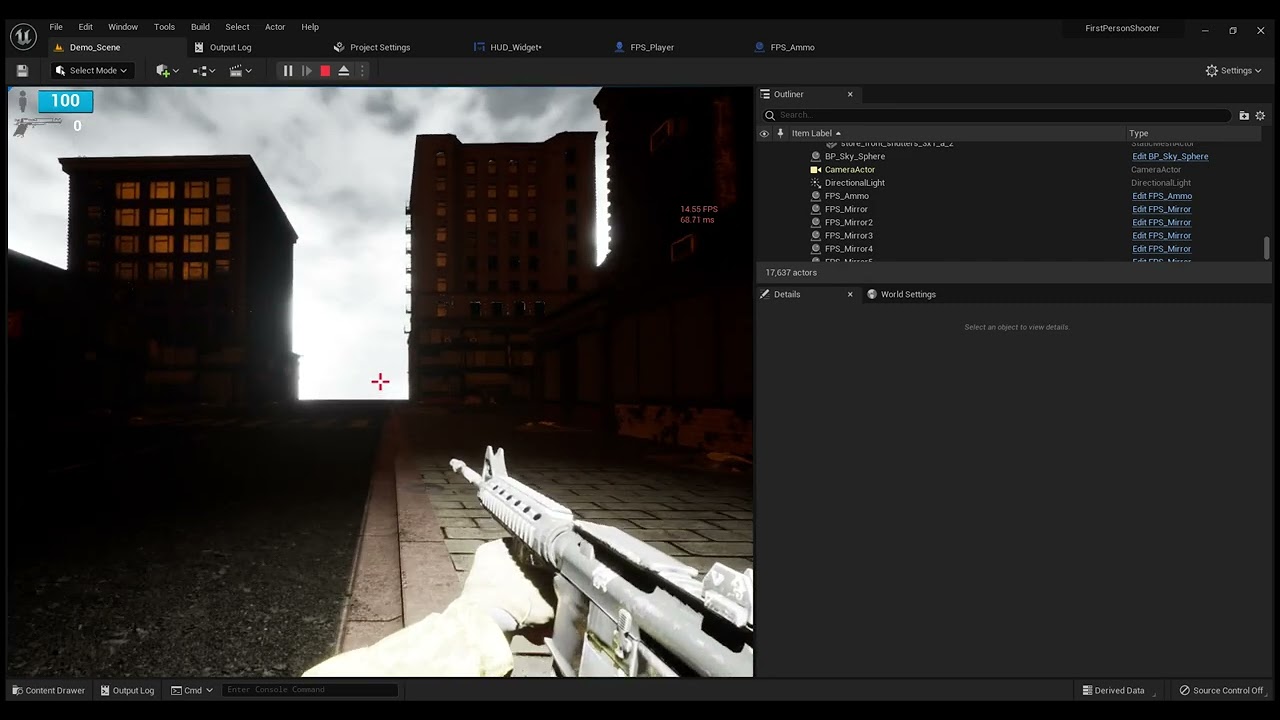
Task: Sort Outliner by Type column
Action: coord(1138,133)
